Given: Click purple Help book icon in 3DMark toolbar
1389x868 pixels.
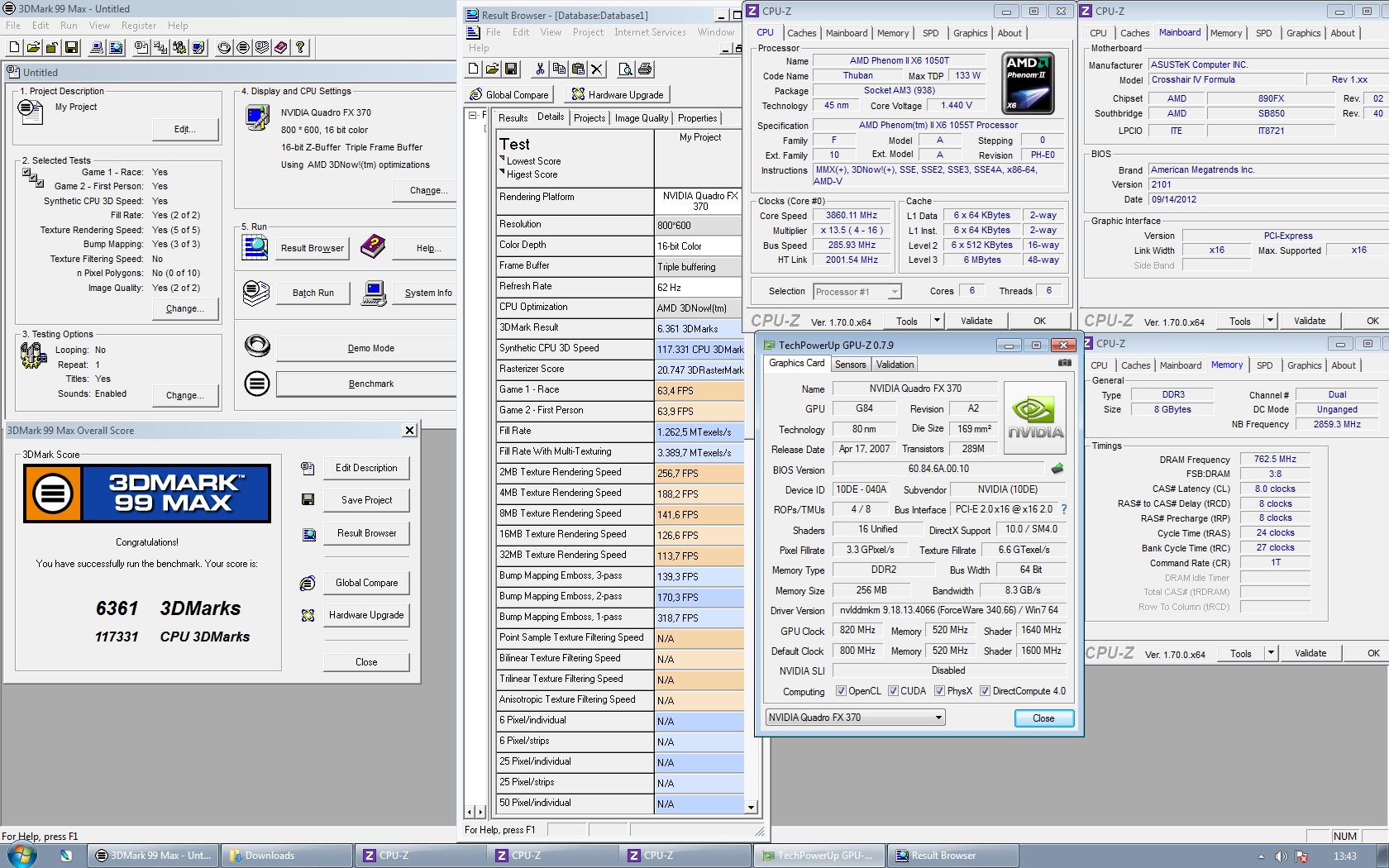Looking at the screenshot, I should 281,47.
